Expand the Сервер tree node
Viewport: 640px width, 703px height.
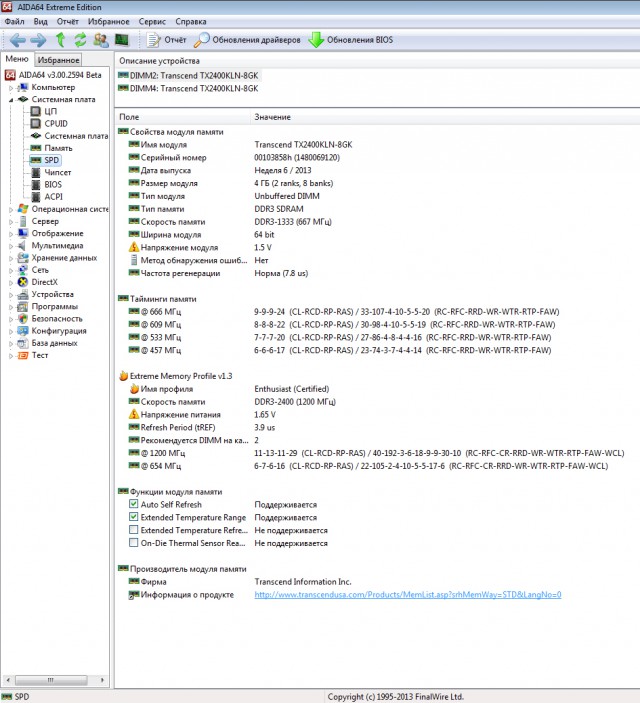tap(11, 221)
